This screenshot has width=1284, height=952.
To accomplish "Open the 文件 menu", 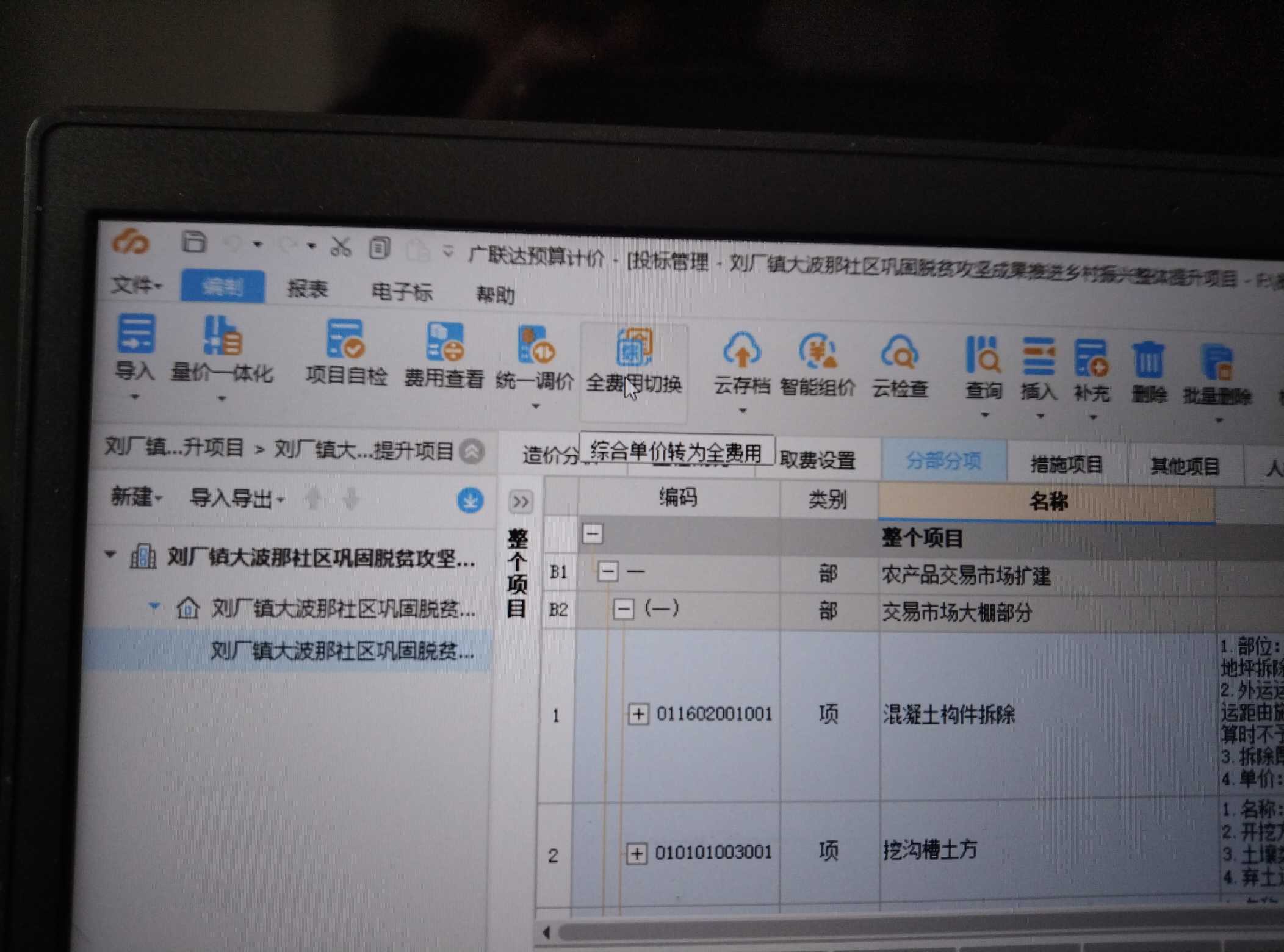I will point(137,284).
